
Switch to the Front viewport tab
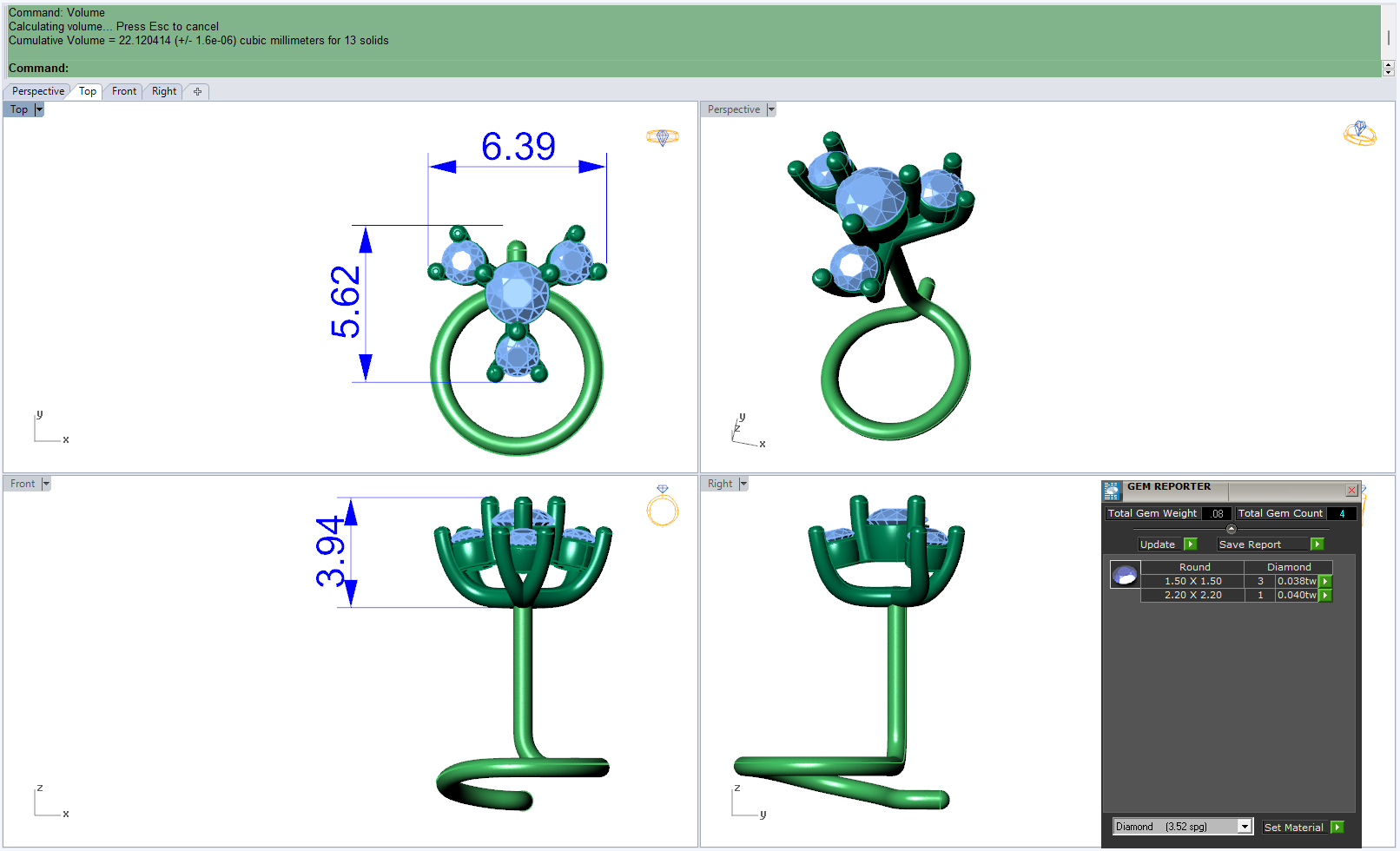pyautogui.click(x=124, y=91)
